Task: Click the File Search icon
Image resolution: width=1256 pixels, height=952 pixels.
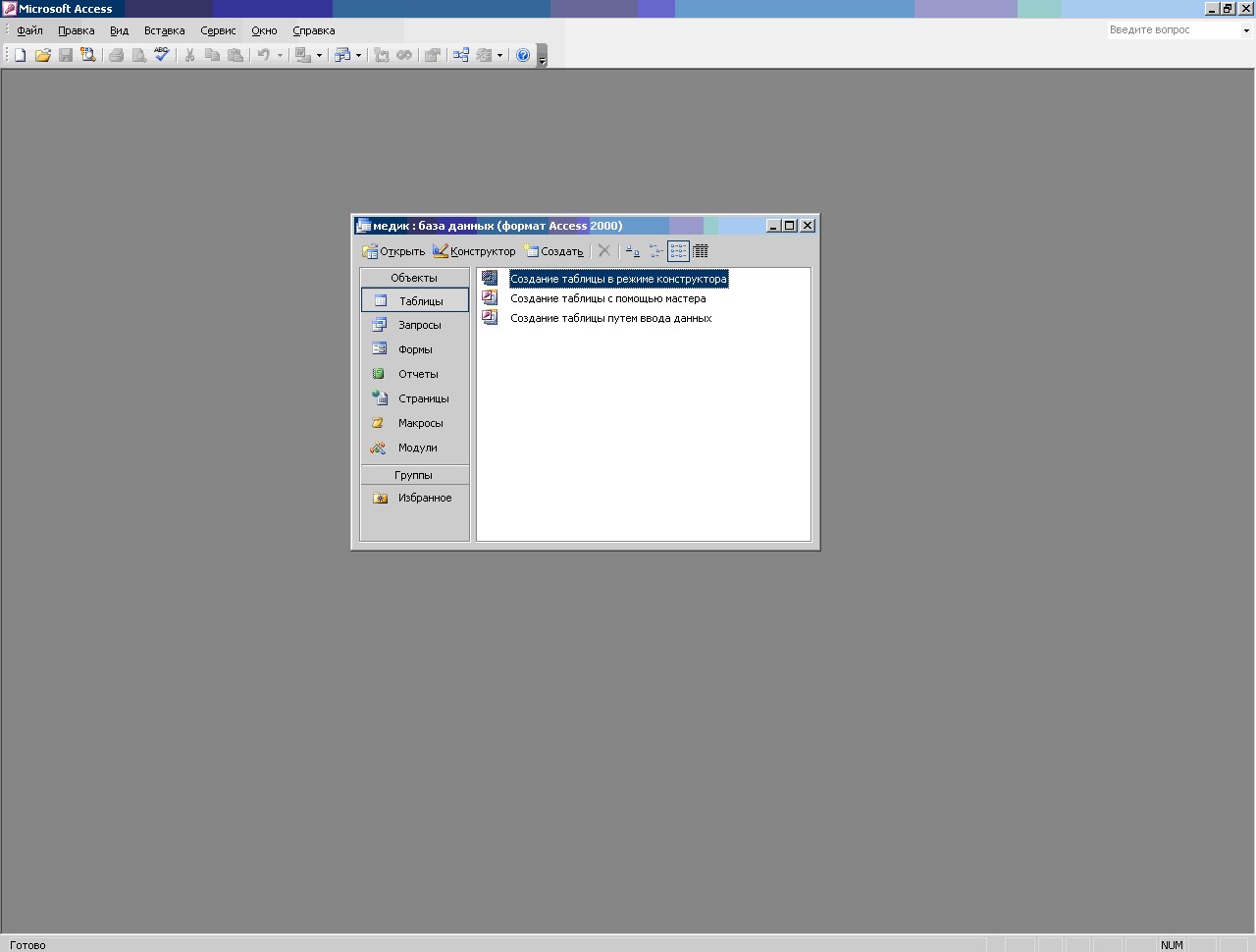Action: coord(88,56)
